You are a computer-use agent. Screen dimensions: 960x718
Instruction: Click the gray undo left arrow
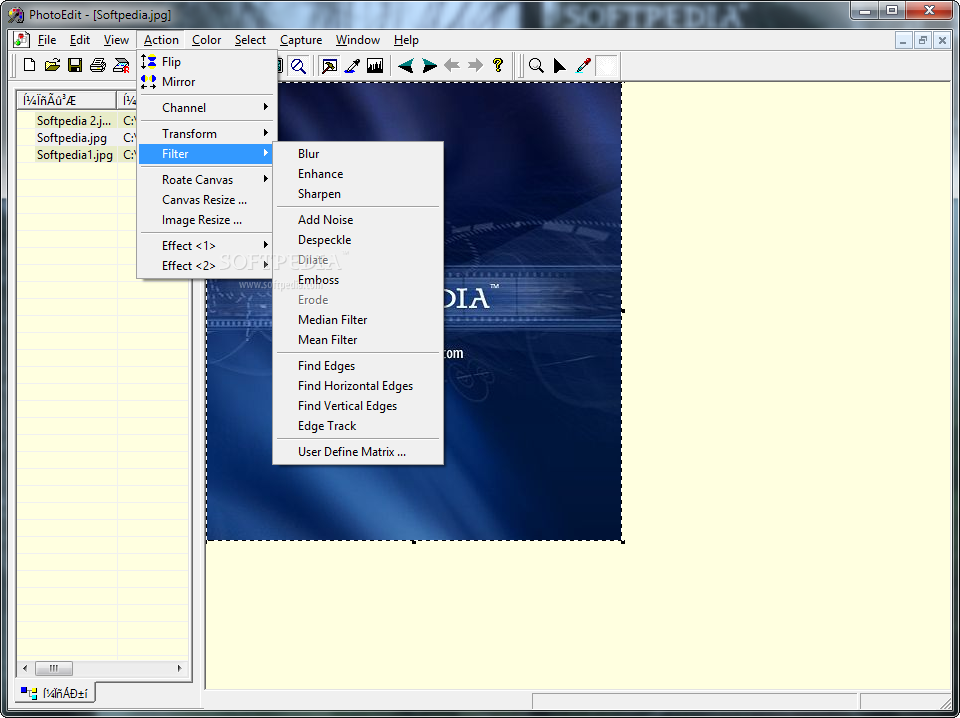452,65
